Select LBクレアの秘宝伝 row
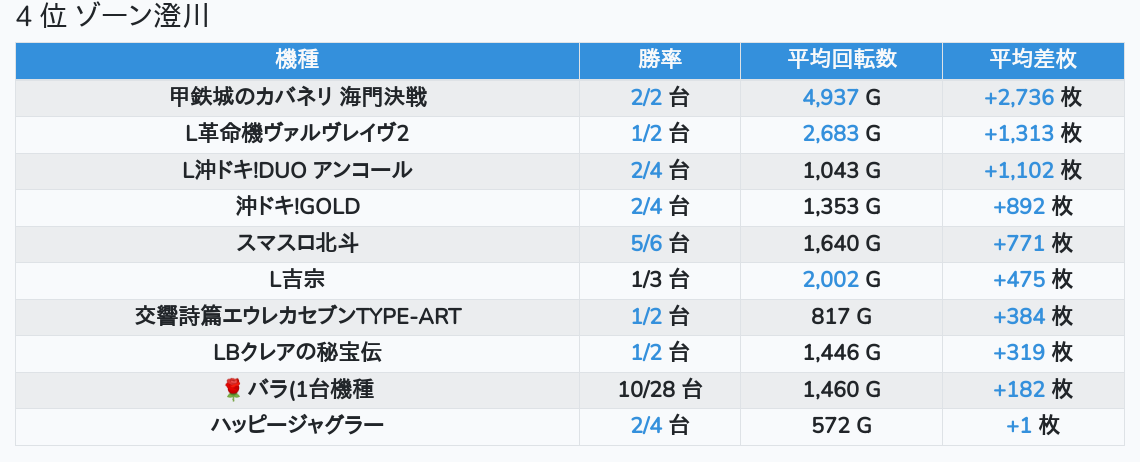The image size is (1140, 462). pos(298,352)
